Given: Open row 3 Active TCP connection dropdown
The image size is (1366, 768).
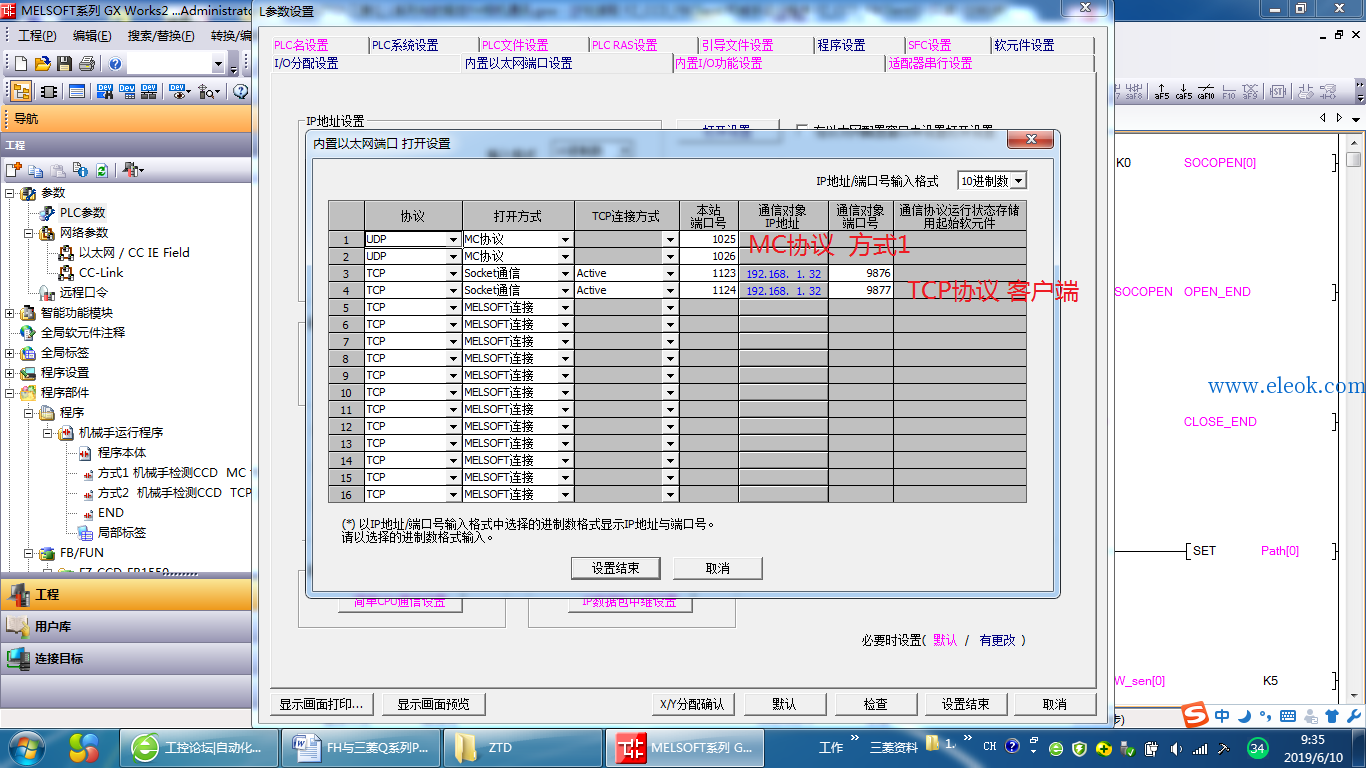Looking at the screenshot, I should click(670, 274).
